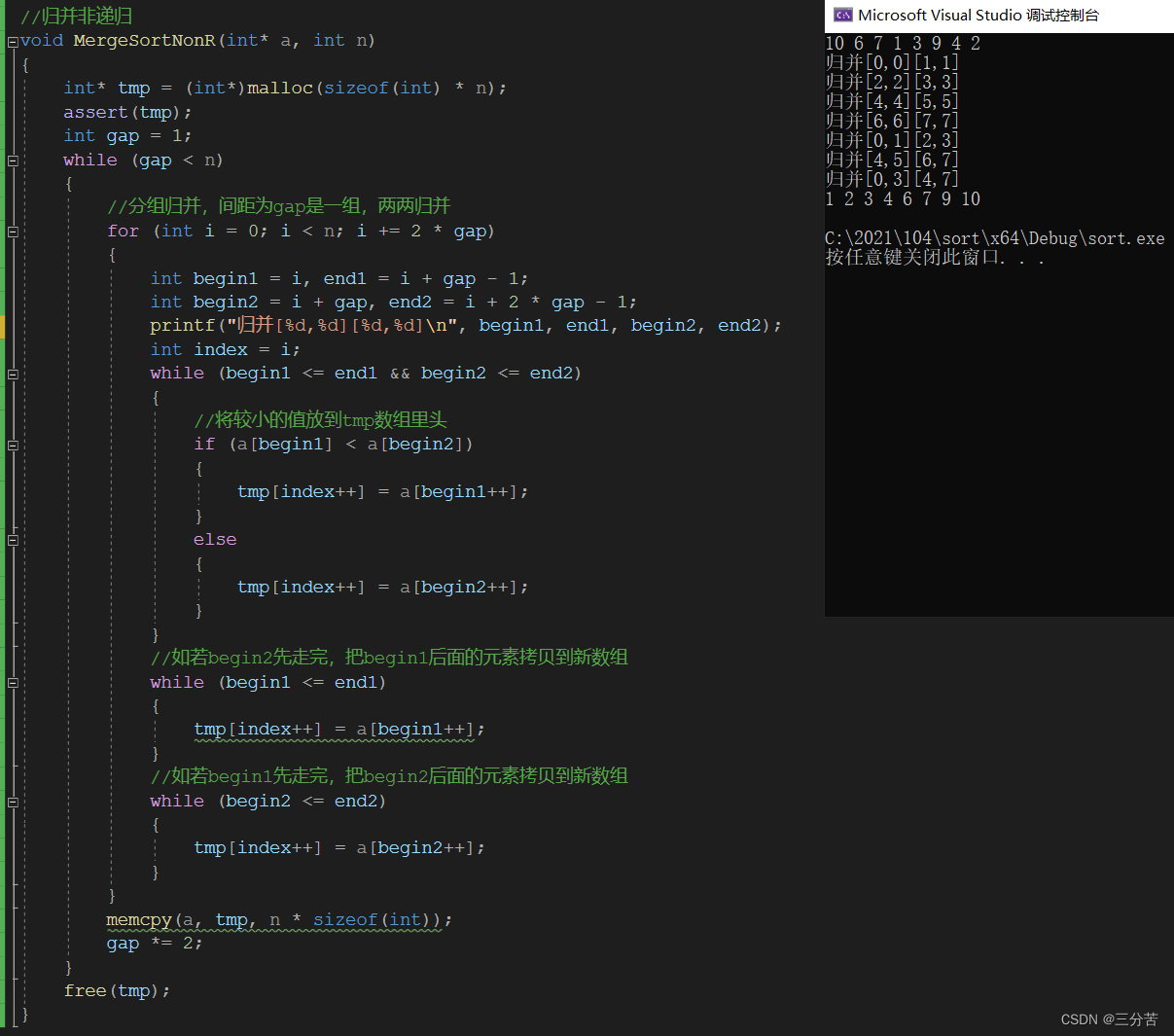This screenshot has height=1036, width=1174.
Task: Click the 'Microsoft Visual Studio 调试控制台' title
Action: pyautogui.click(x=978, y=15)
